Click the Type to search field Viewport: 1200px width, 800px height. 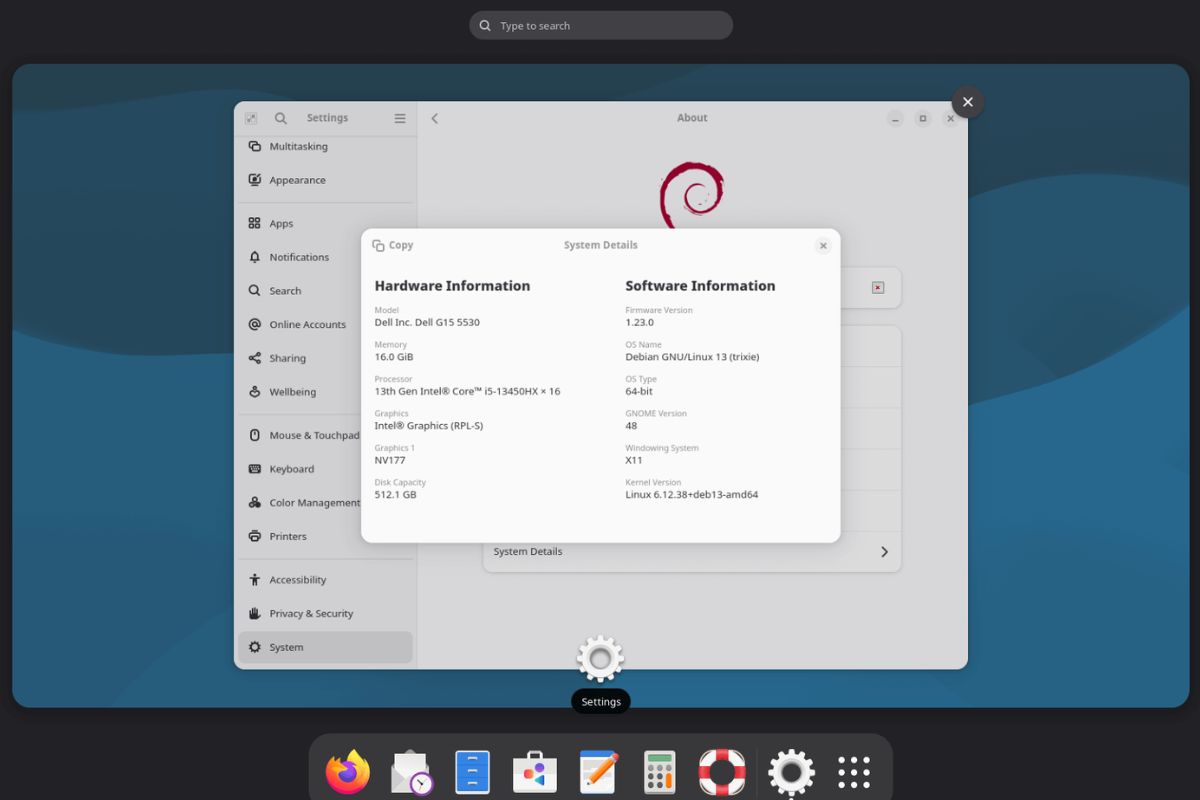(x=601, y=25)
